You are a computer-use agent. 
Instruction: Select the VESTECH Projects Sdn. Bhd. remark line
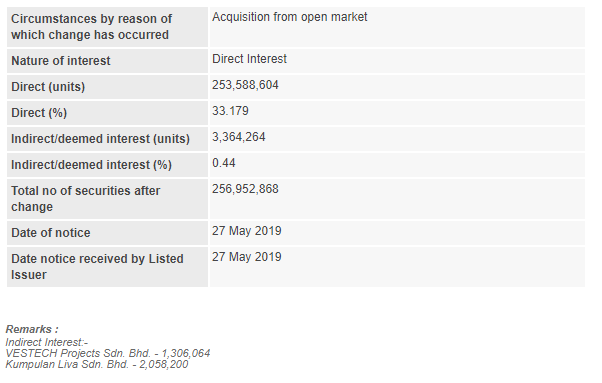(x=108, y=353)
